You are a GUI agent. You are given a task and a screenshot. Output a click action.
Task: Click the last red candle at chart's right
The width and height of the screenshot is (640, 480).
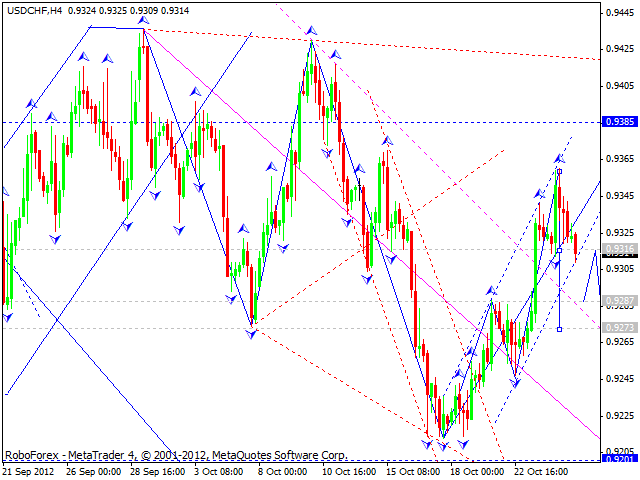click(x=575, y=243)
